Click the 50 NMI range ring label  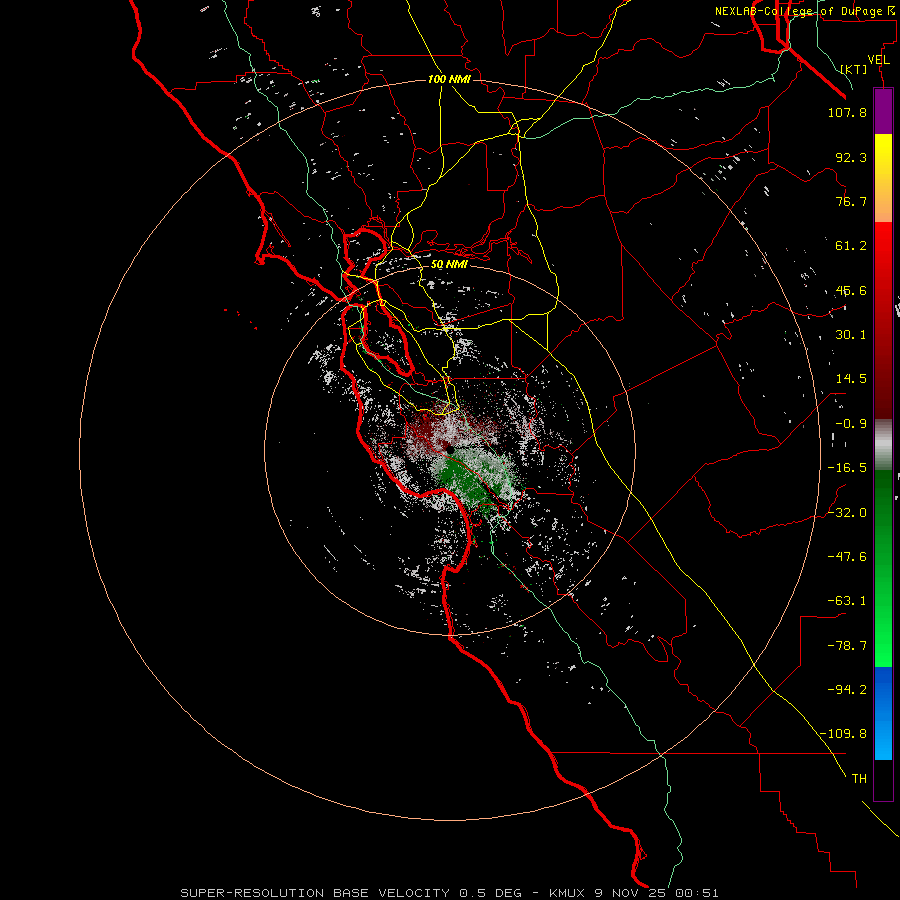449,265
